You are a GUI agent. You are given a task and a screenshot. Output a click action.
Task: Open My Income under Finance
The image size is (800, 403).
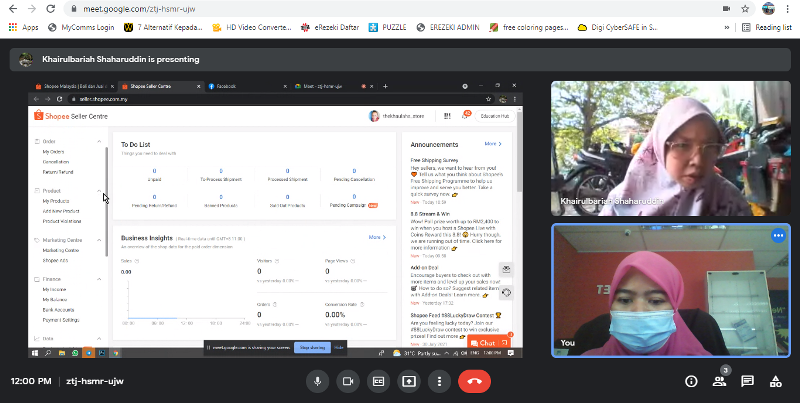click(54, 289)
